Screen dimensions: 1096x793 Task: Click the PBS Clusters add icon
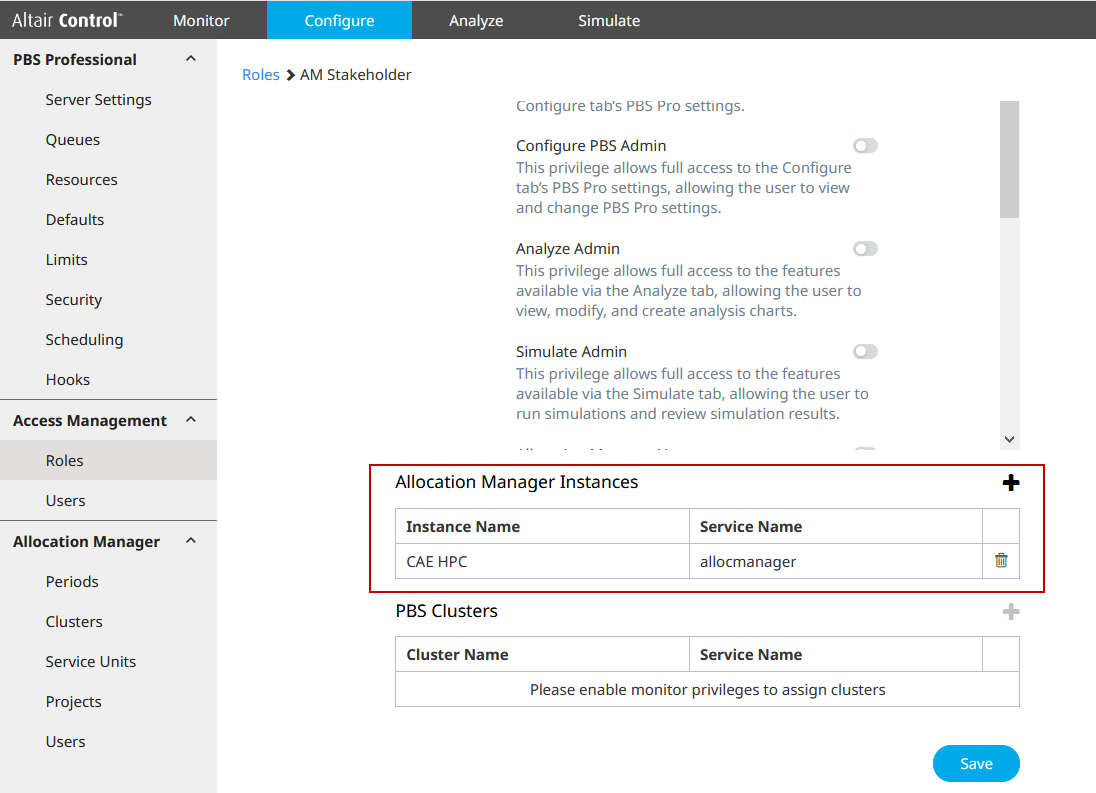coord(1011,612)
